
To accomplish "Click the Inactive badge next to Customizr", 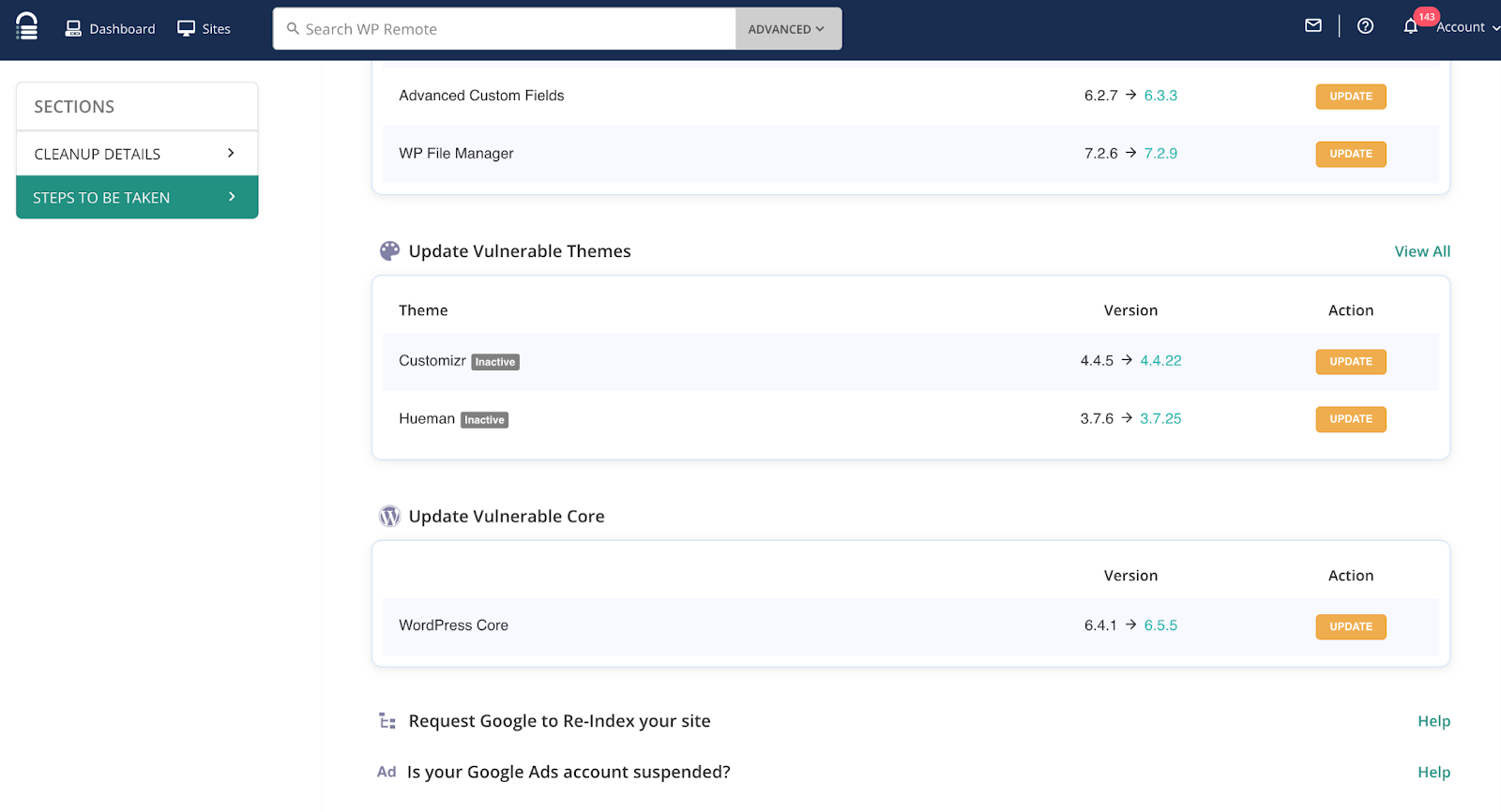I will [x=495, y=362].
